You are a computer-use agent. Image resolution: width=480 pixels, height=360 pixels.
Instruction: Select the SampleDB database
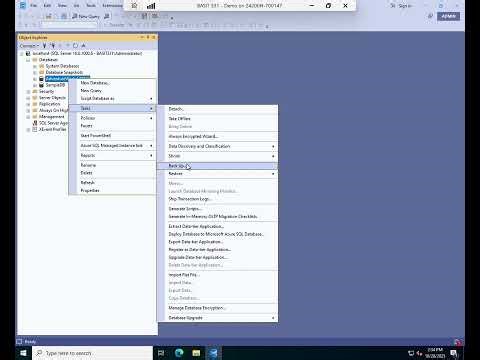point(55,85)
